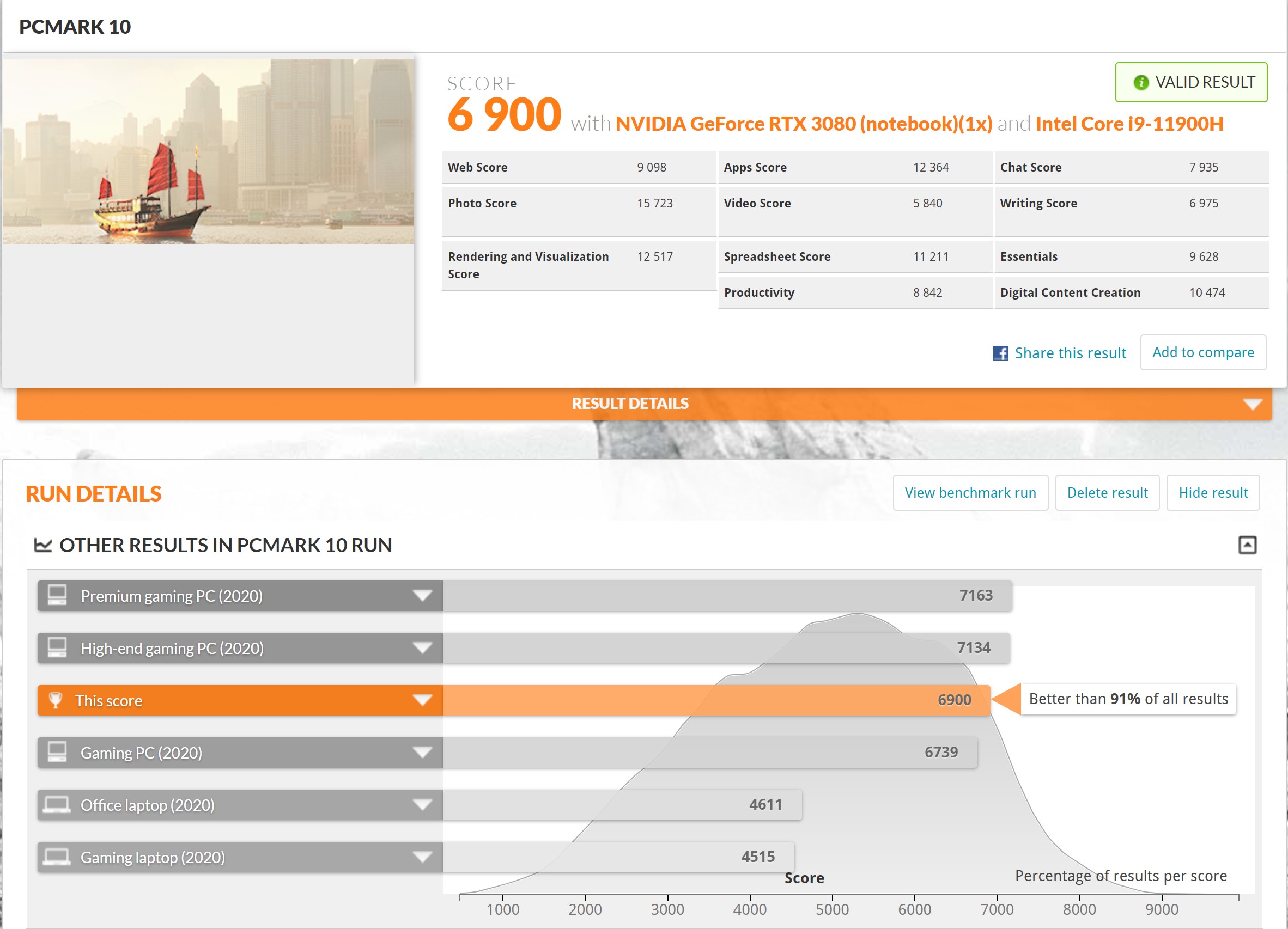Expand the Gaming PC (2020) dropdown arrow
Viewport: 1288px width, 929px height.
pos(422,752)
